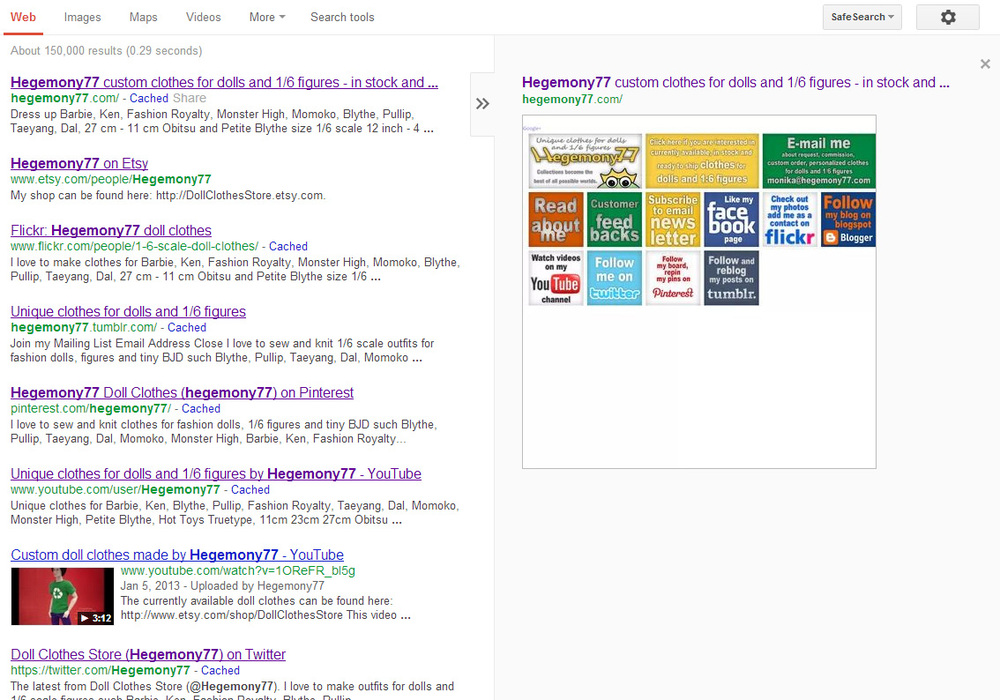Click the pinterest.com/hegemony77/ URL text
1000x700 pixels.
[x=91, y=409]
